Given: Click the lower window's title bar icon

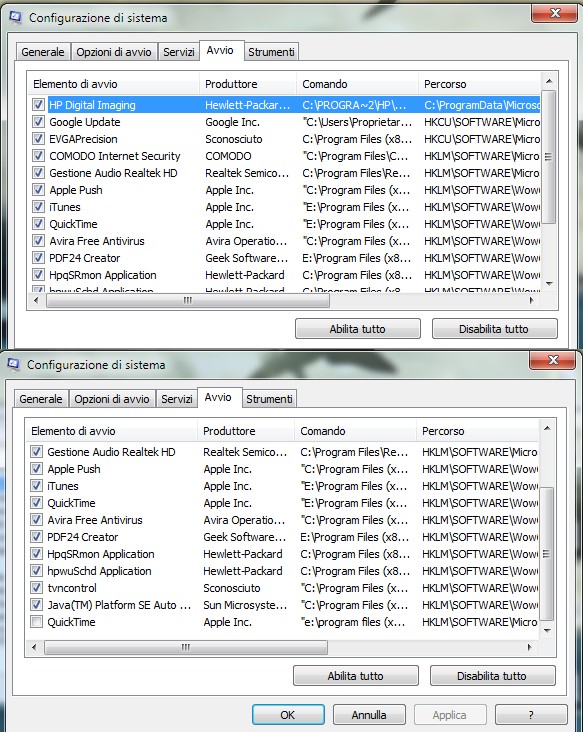Looking at the screenshot, I should point(14,364).
